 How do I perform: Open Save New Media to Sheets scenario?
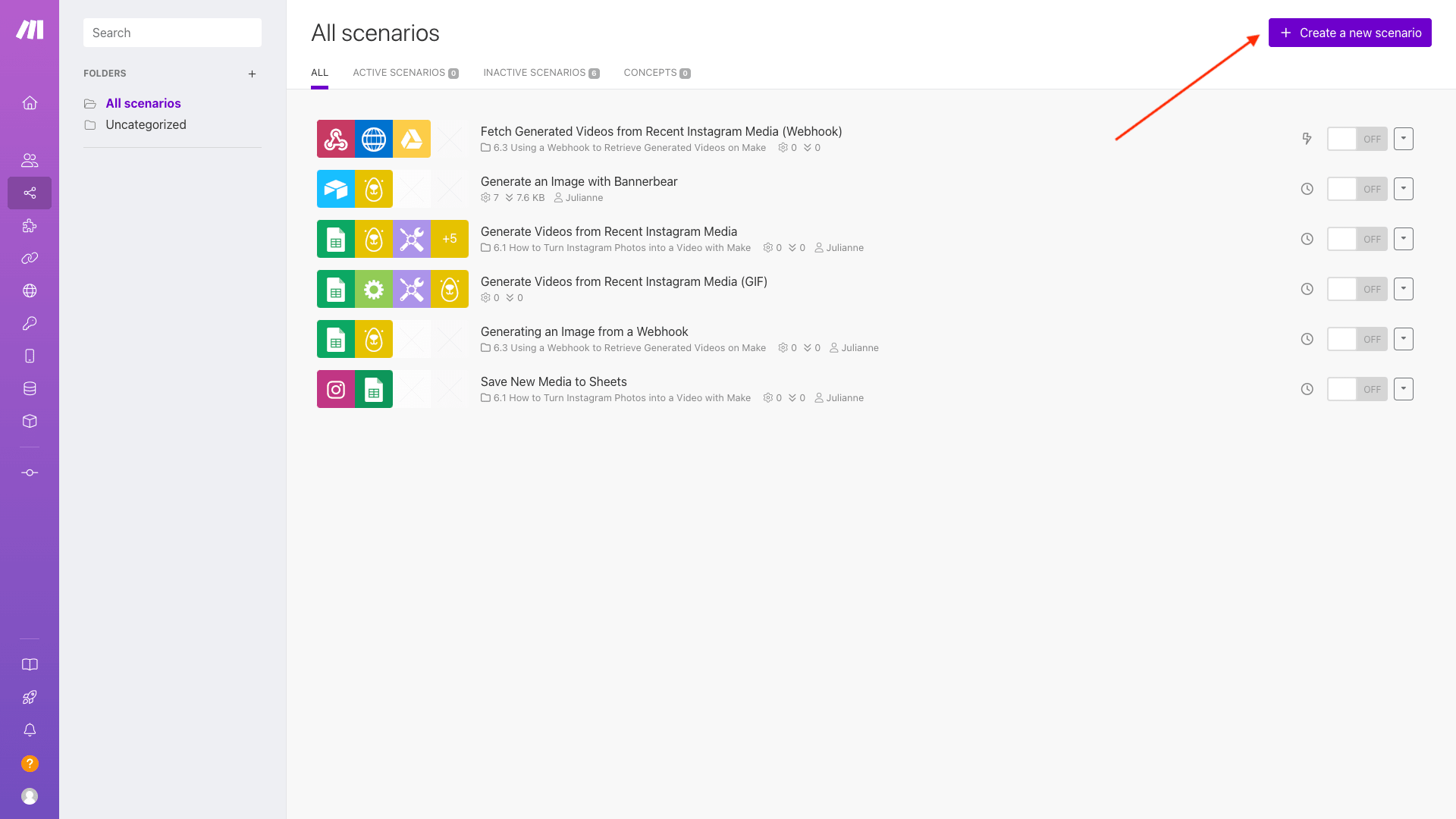click(x=554, y=381)
